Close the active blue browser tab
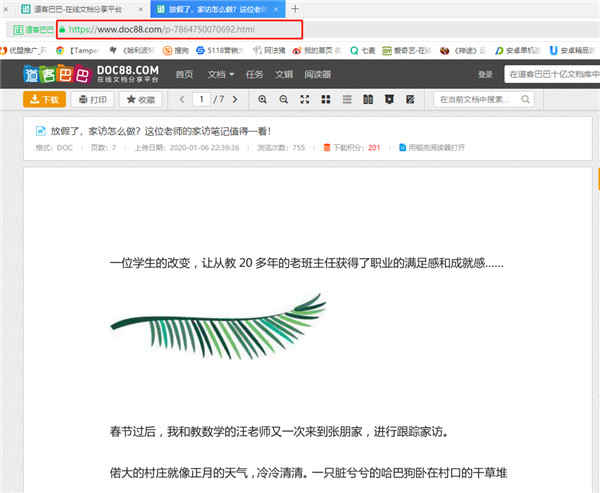The image size is (600, 493). click(276, 9)
